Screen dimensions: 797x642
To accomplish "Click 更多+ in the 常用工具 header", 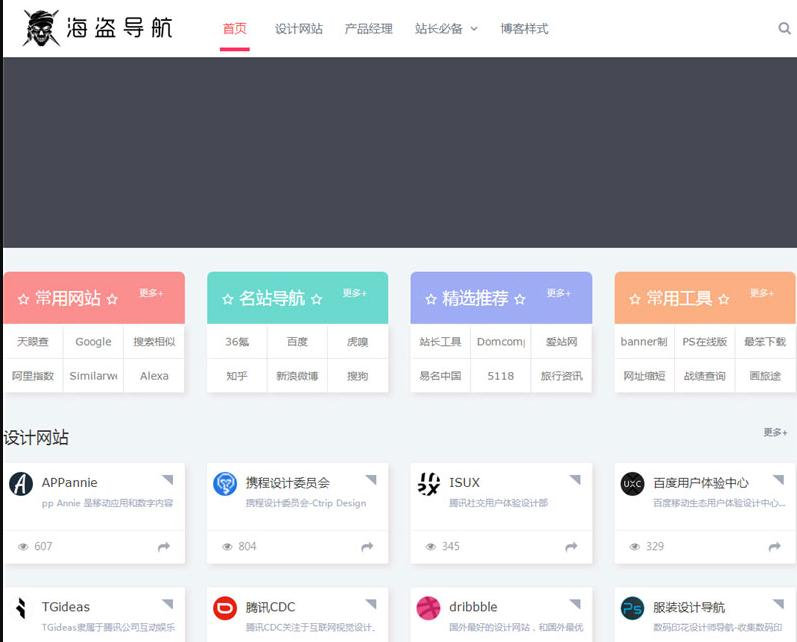I will coord(762,293).
